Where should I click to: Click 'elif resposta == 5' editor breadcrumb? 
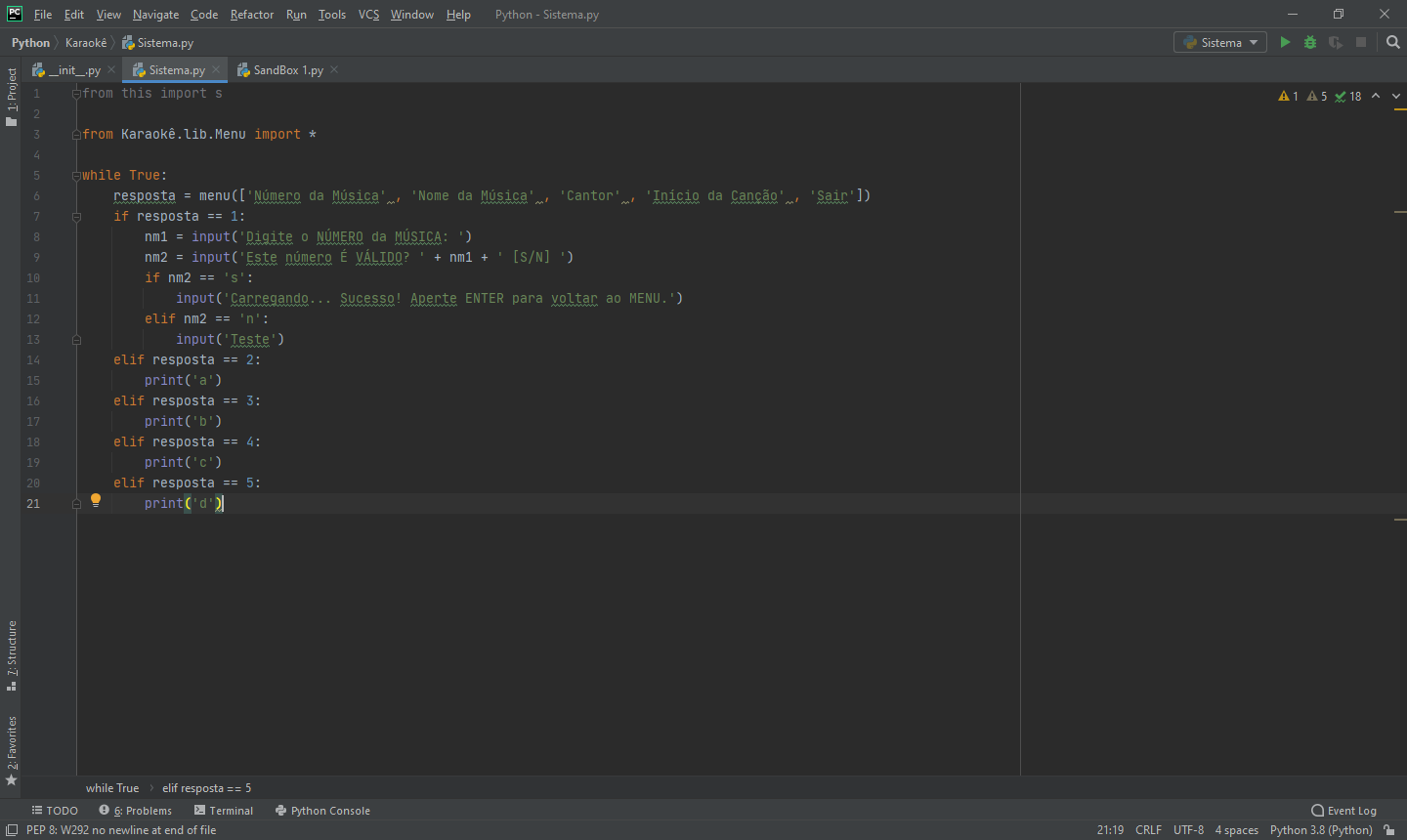tap(207, 788)
